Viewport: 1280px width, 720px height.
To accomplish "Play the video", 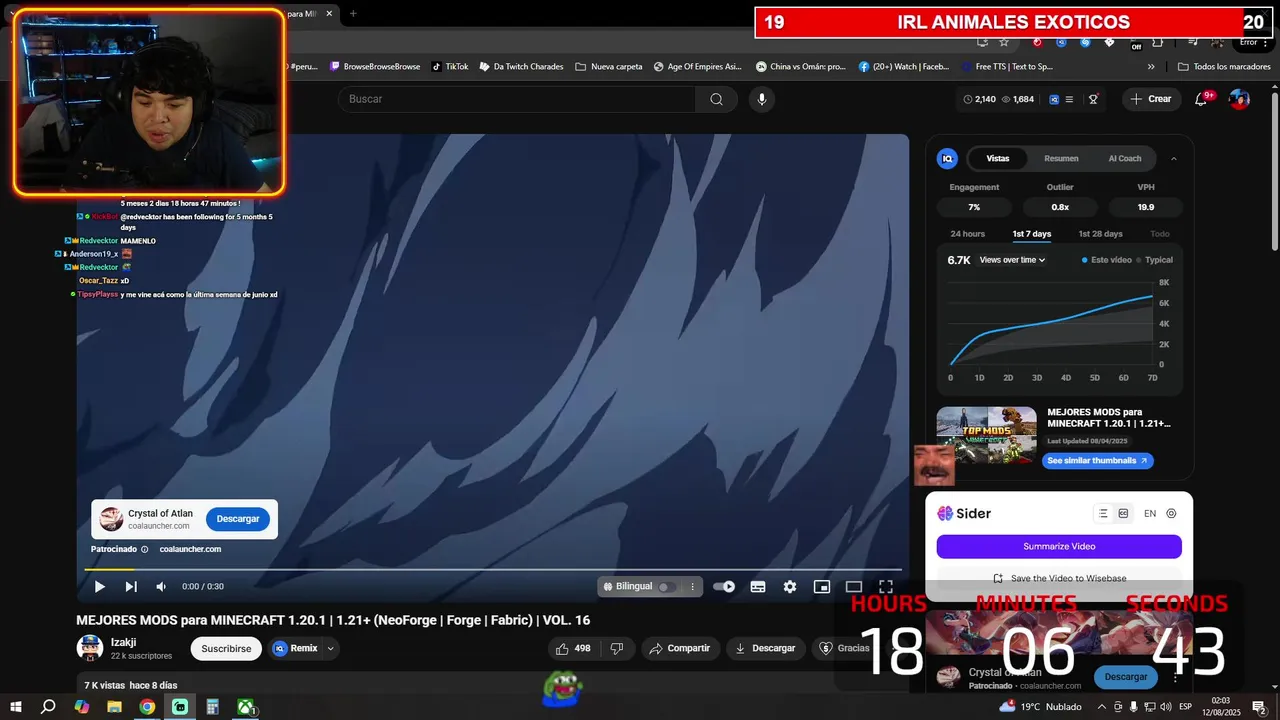I will pyautogui.click(x=99, y=587).
